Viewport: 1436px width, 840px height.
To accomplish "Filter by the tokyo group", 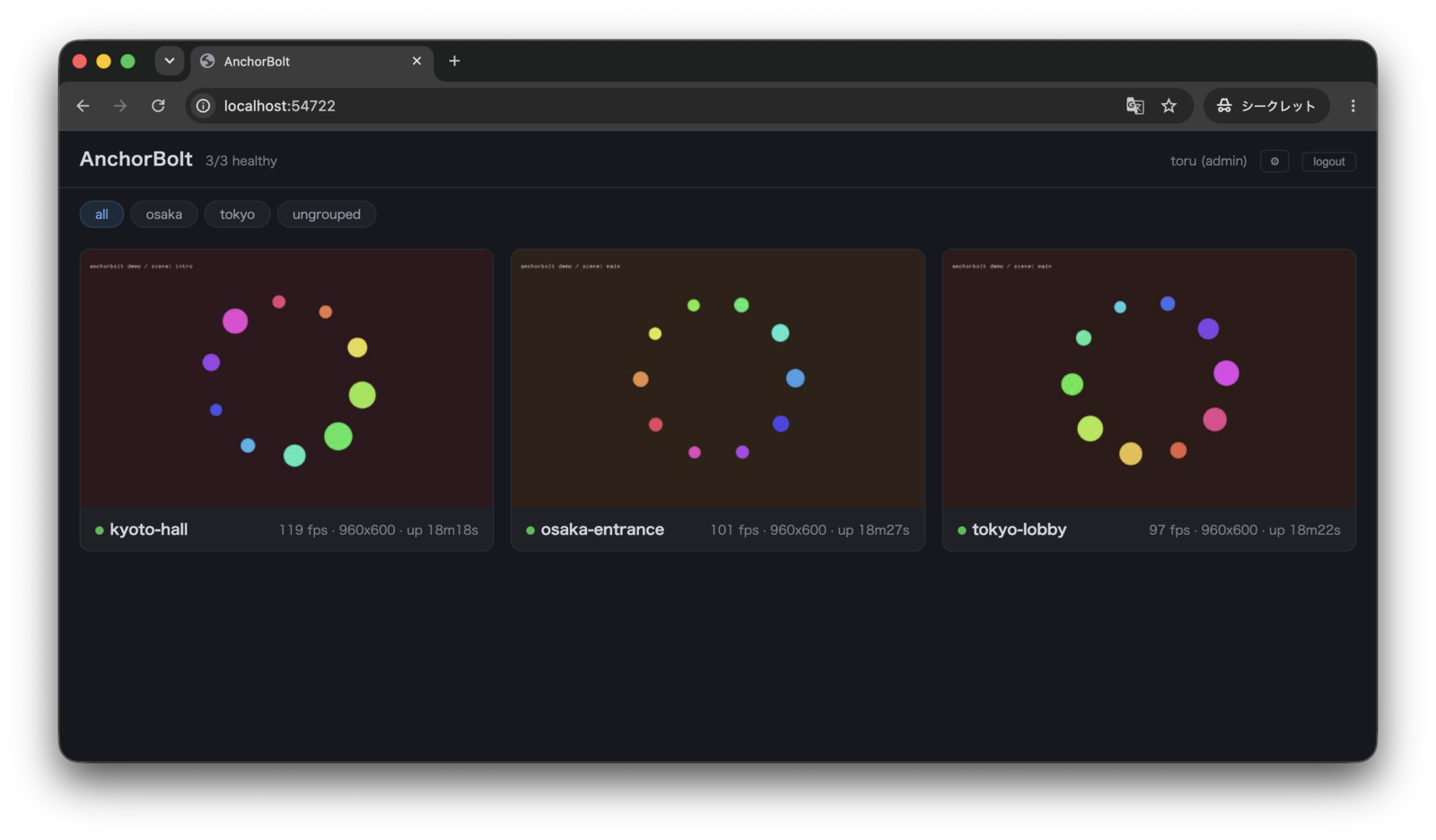I will 237,214.
